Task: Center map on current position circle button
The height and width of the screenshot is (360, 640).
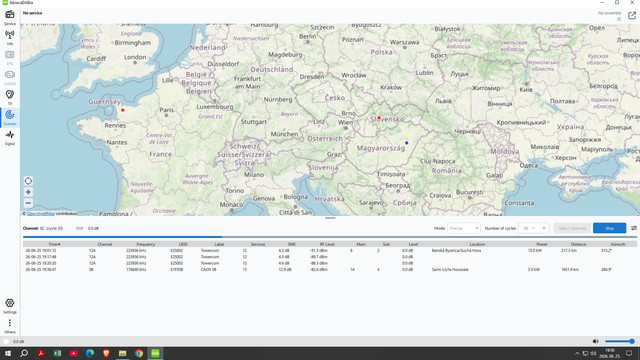Action: [x=28, y=181]
